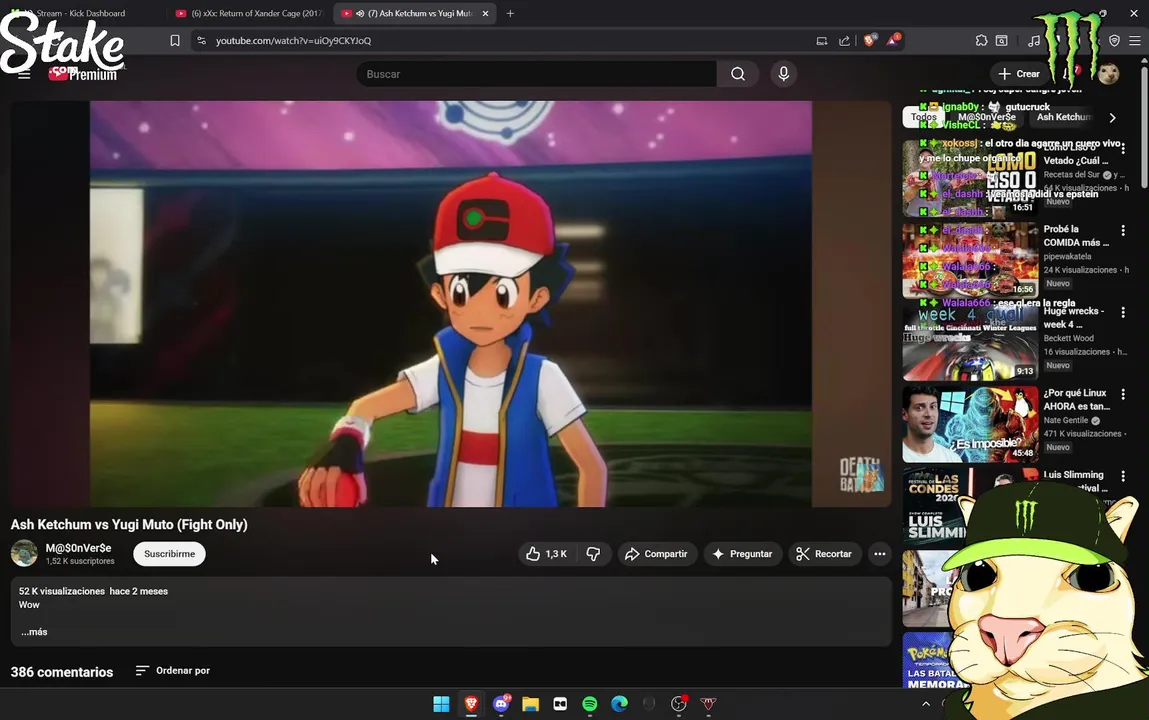This screenshot has width=1149, height=720.
Task: Start voice search with the microphone icon
Action: 783,74
